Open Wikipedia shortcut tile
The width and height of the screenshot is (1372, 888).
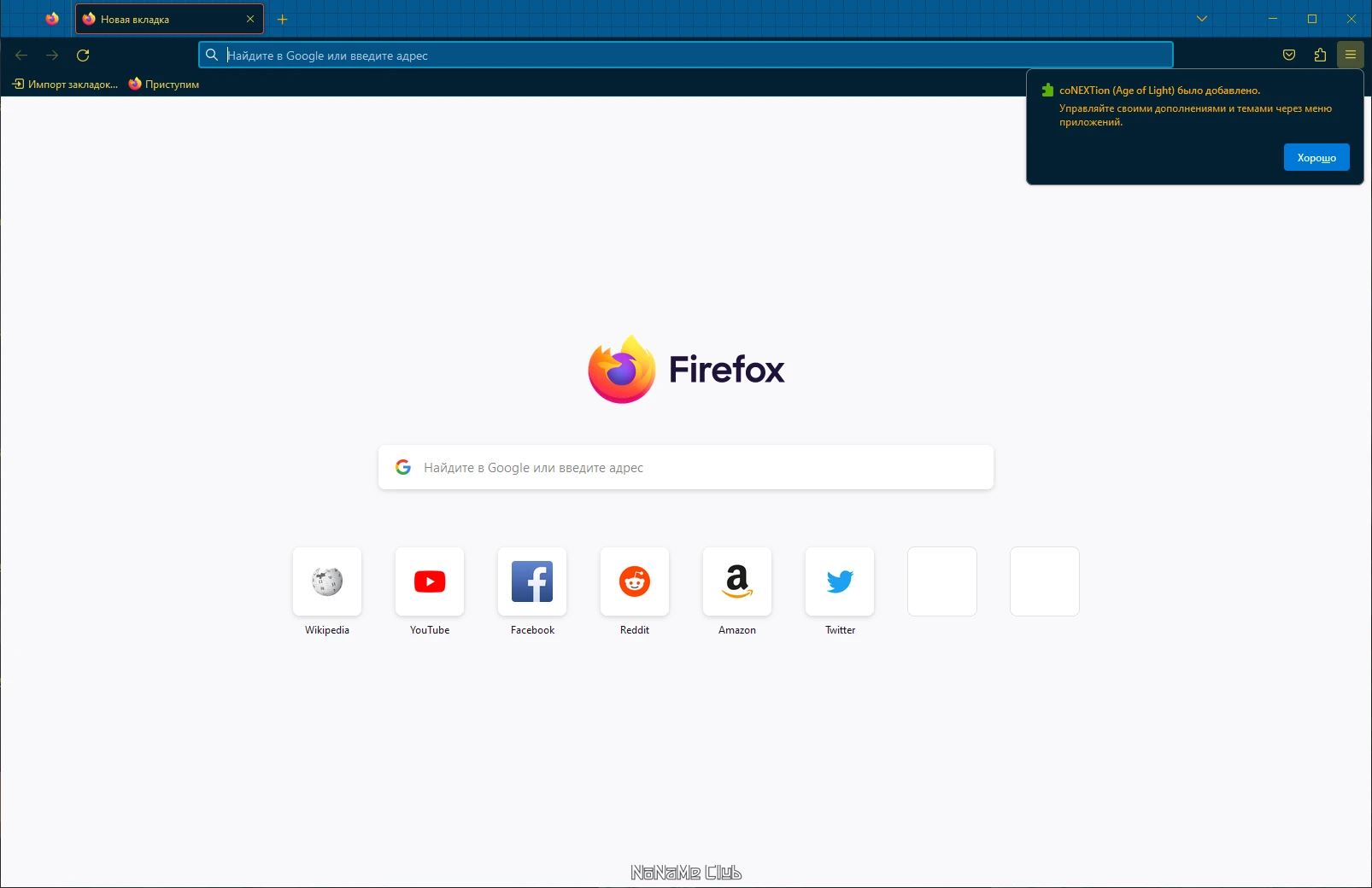point(326,581)
